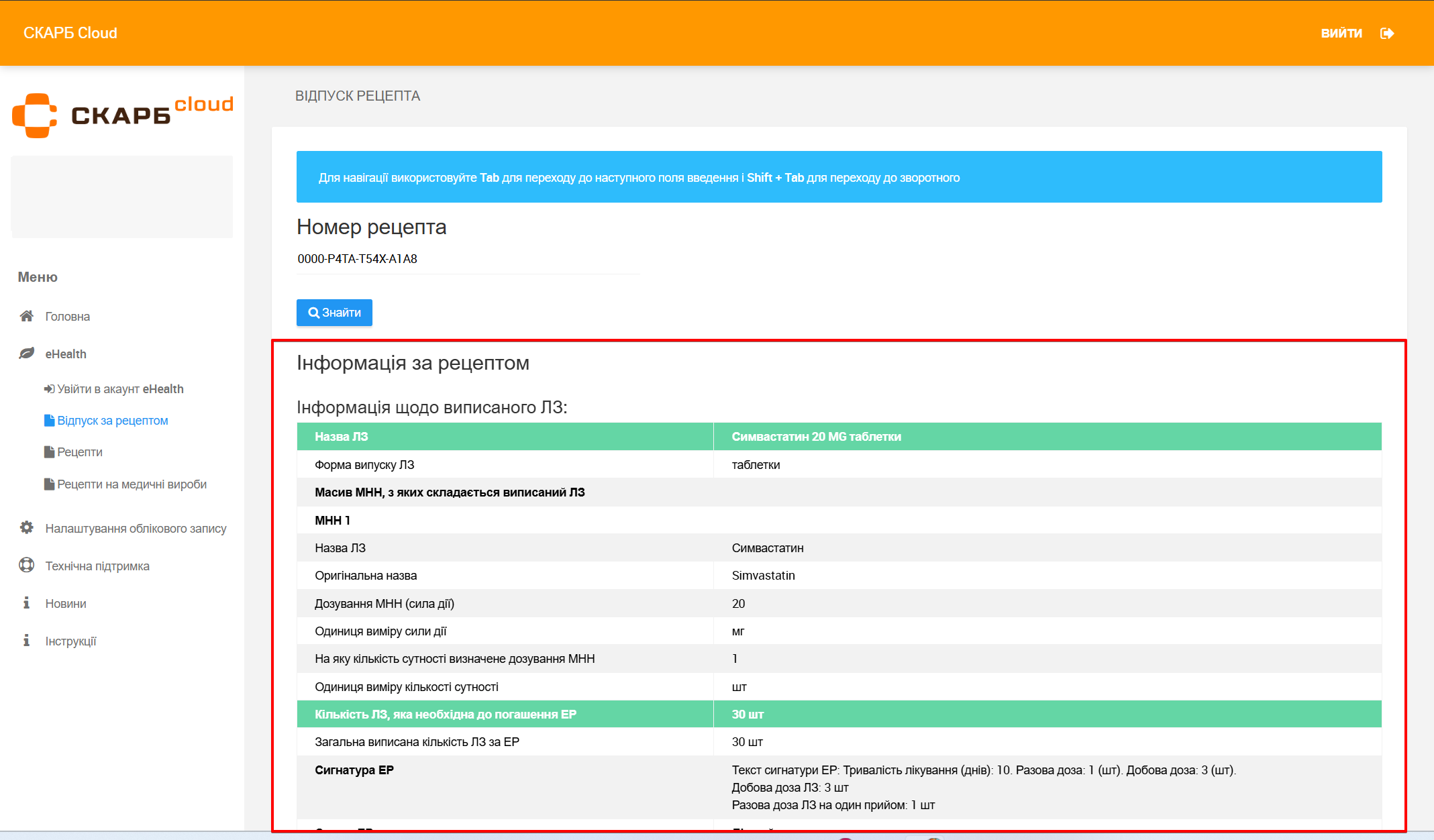Click the info icon next to Новини
This screenshot has height=840, width=1434.
27,603
